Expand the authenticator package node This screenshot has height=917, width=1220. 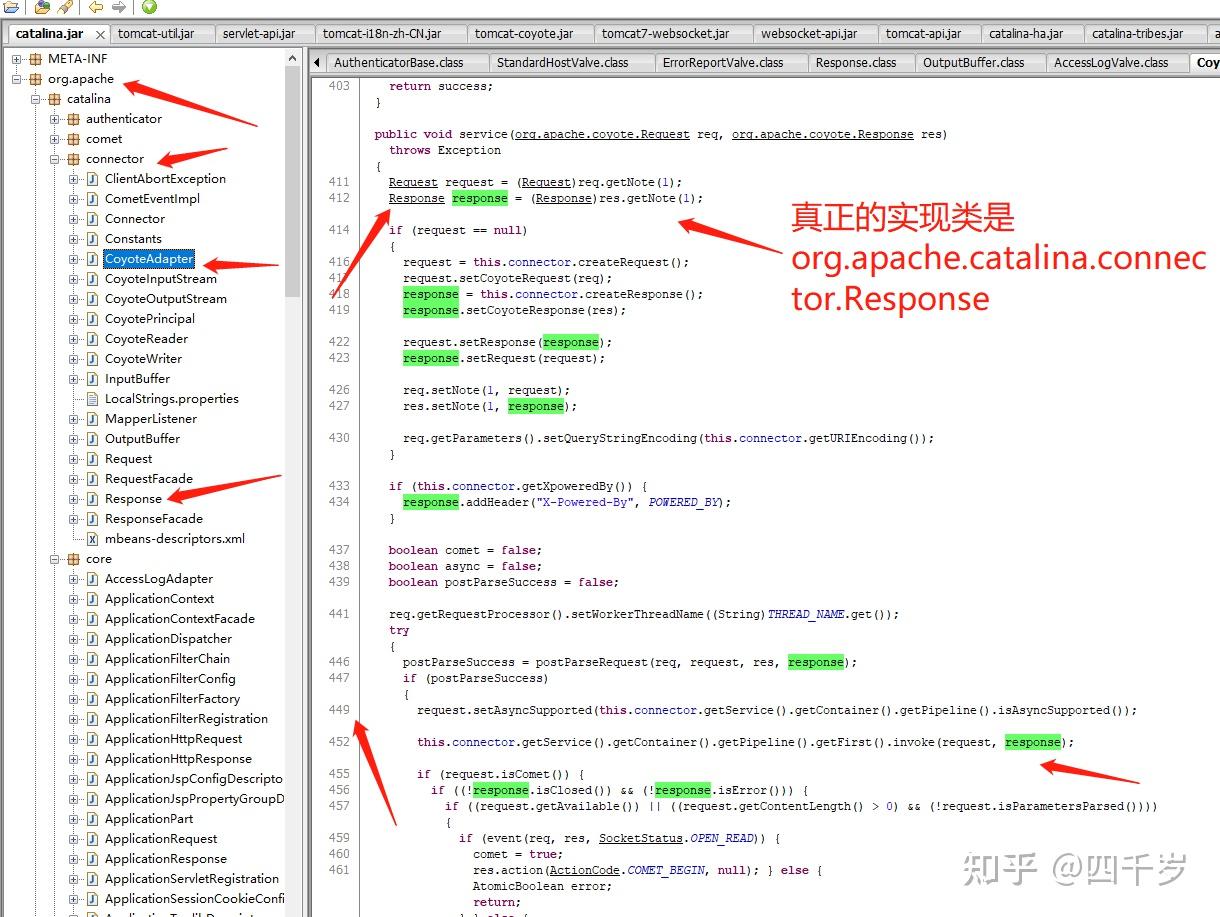click(55, 119)
